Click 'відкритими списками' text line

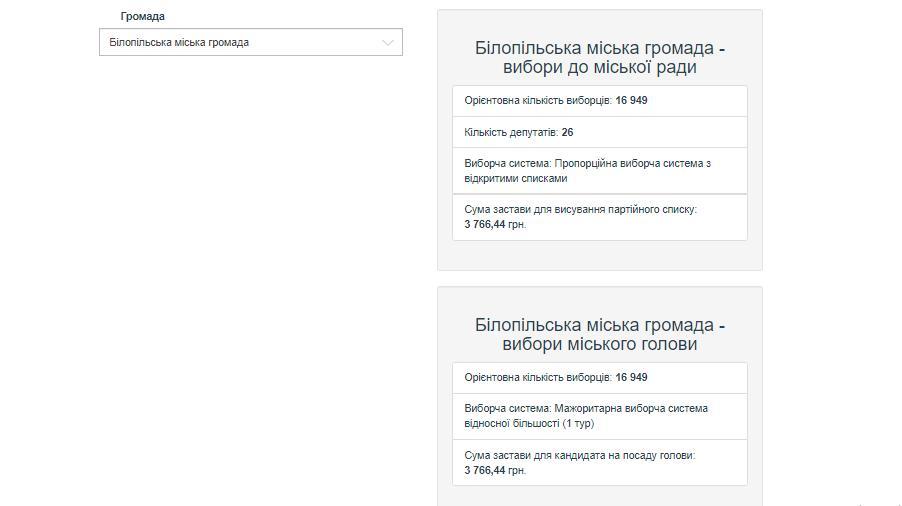click(515, 179)
